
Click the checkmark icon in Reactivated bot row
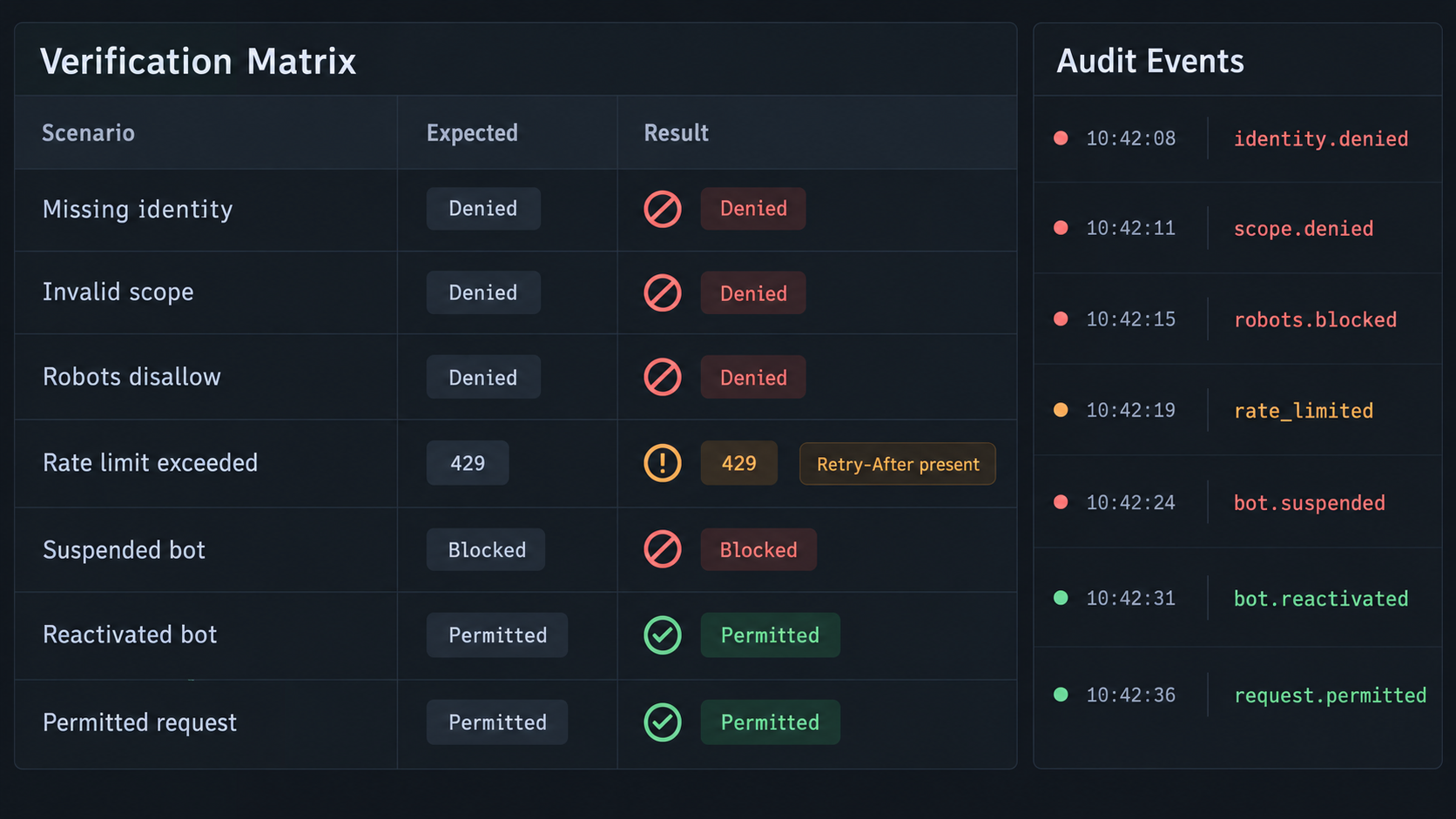click(x=663, y=634)
